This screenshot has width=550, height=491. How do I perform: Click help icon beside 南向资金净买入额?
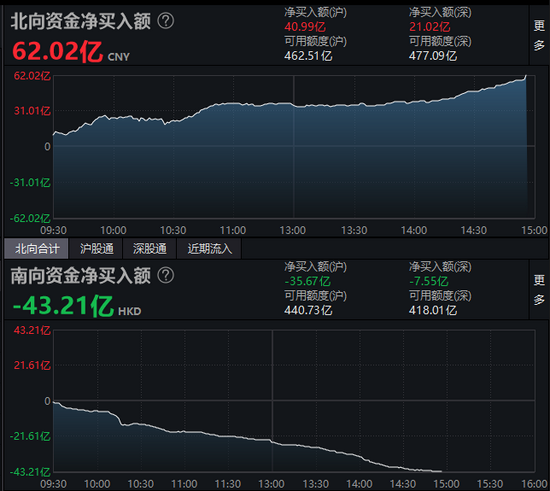(x=166, y=275)
